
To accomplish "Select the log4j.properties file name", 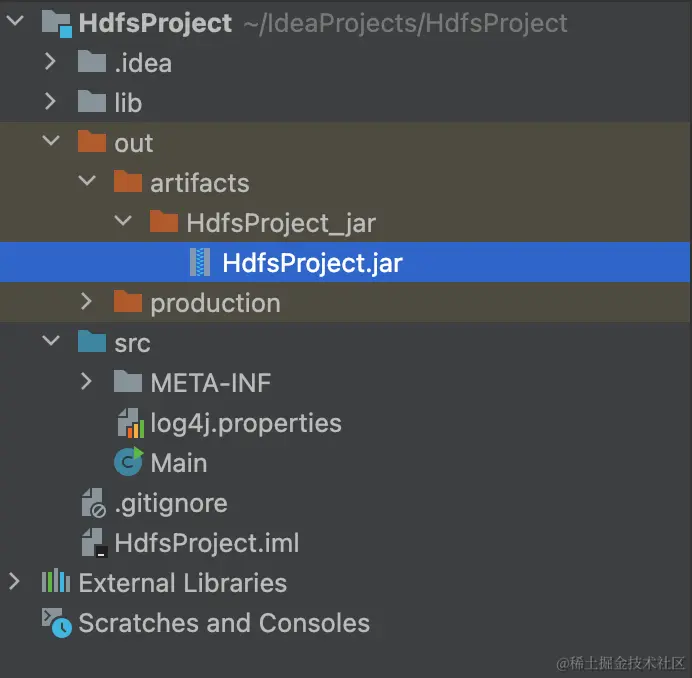I will click(x=246, y=423).
